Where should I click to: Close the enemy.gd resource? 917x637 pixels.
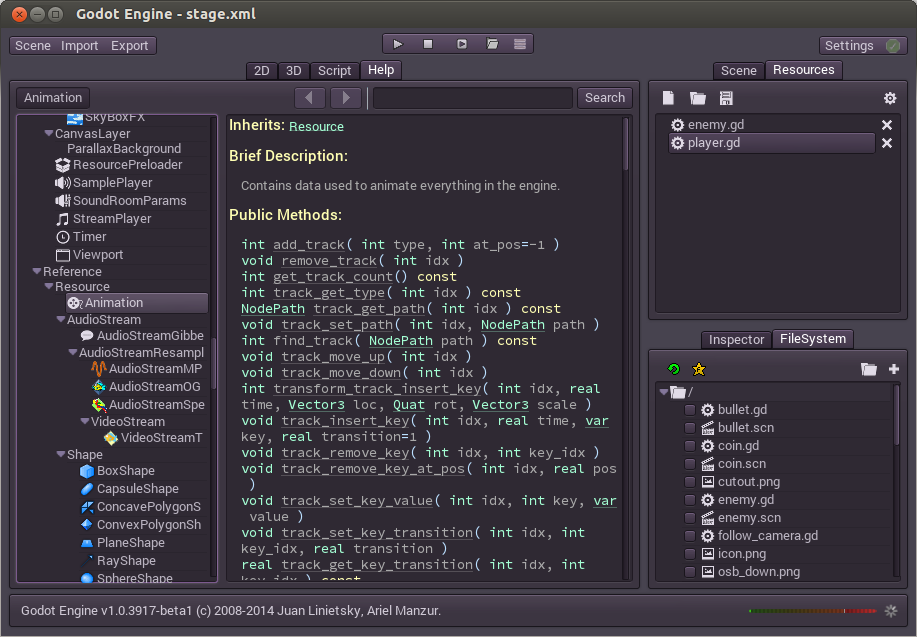tap(887, 125)
